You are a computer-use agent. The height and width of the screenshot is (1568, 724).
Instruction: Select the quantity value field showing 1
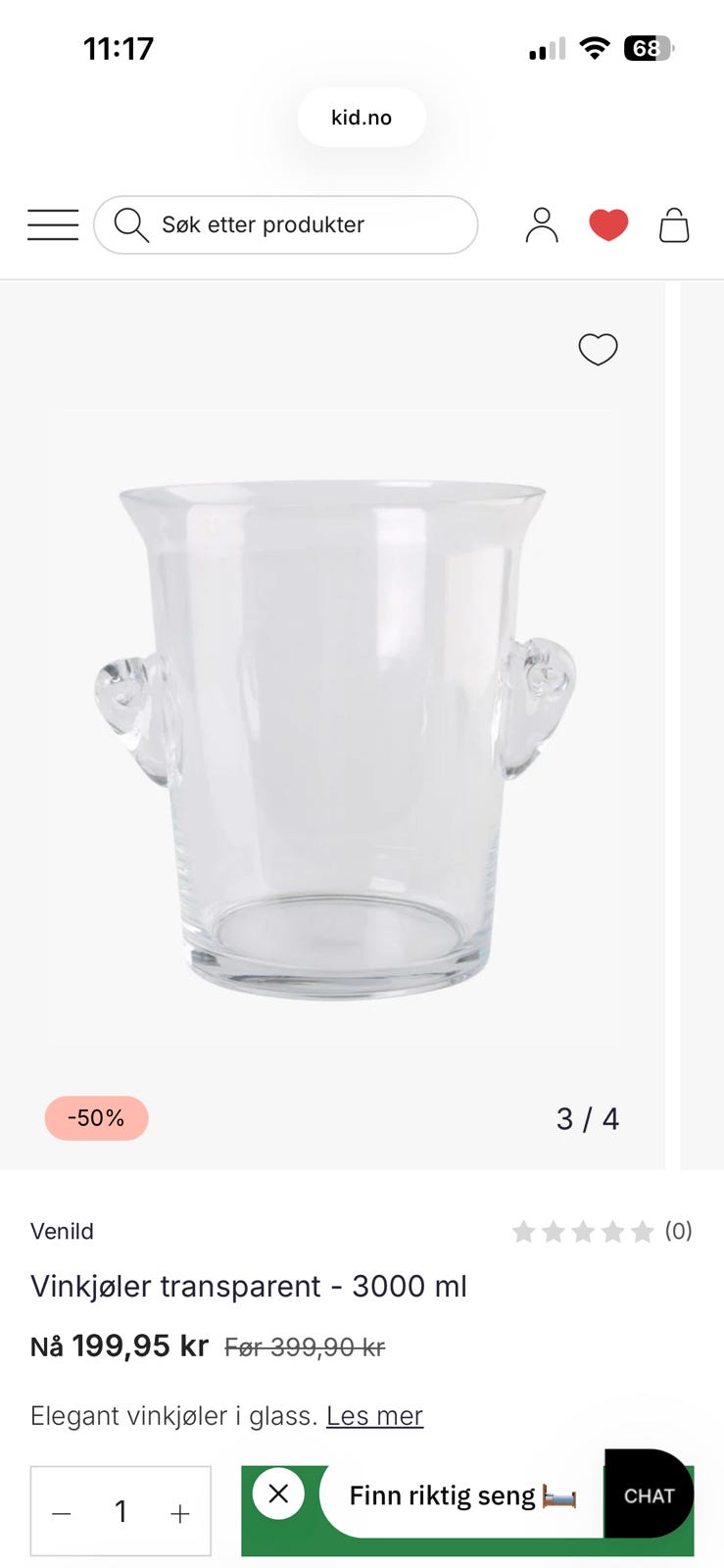pos(121,1511)
